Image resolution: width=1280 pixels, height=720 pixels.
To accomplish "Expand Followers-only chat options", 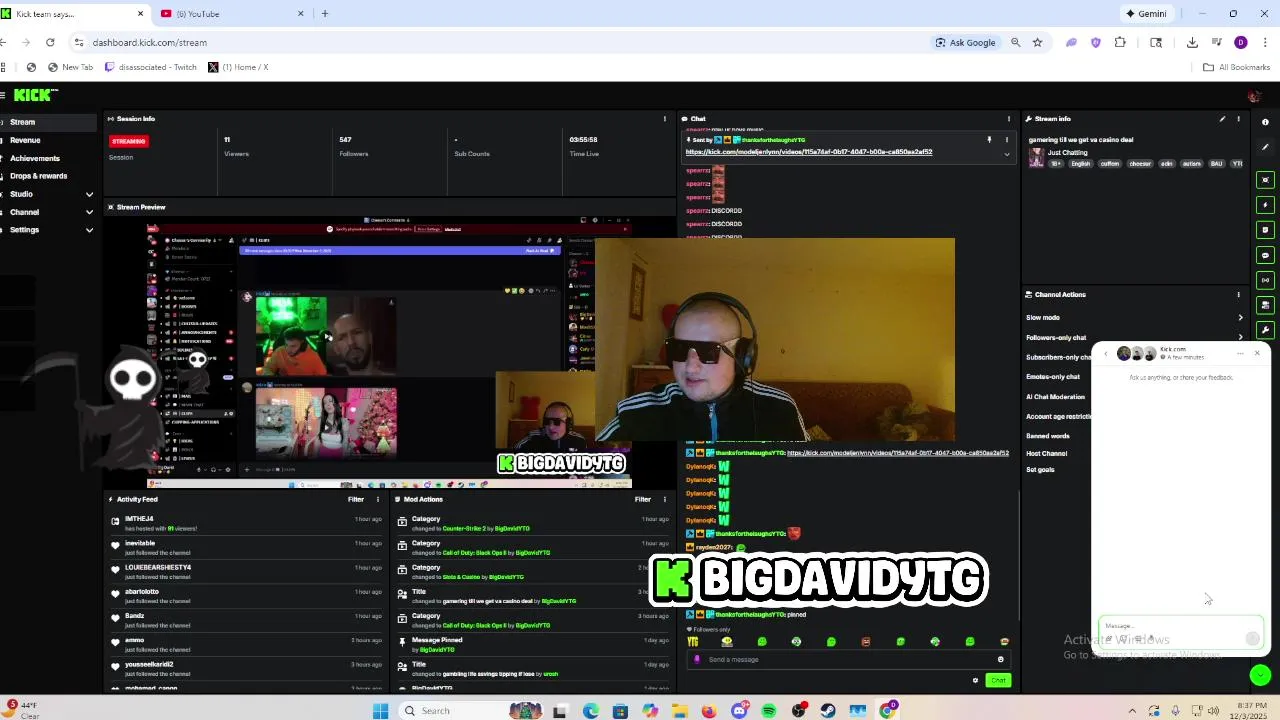I will coord(1241,337).
